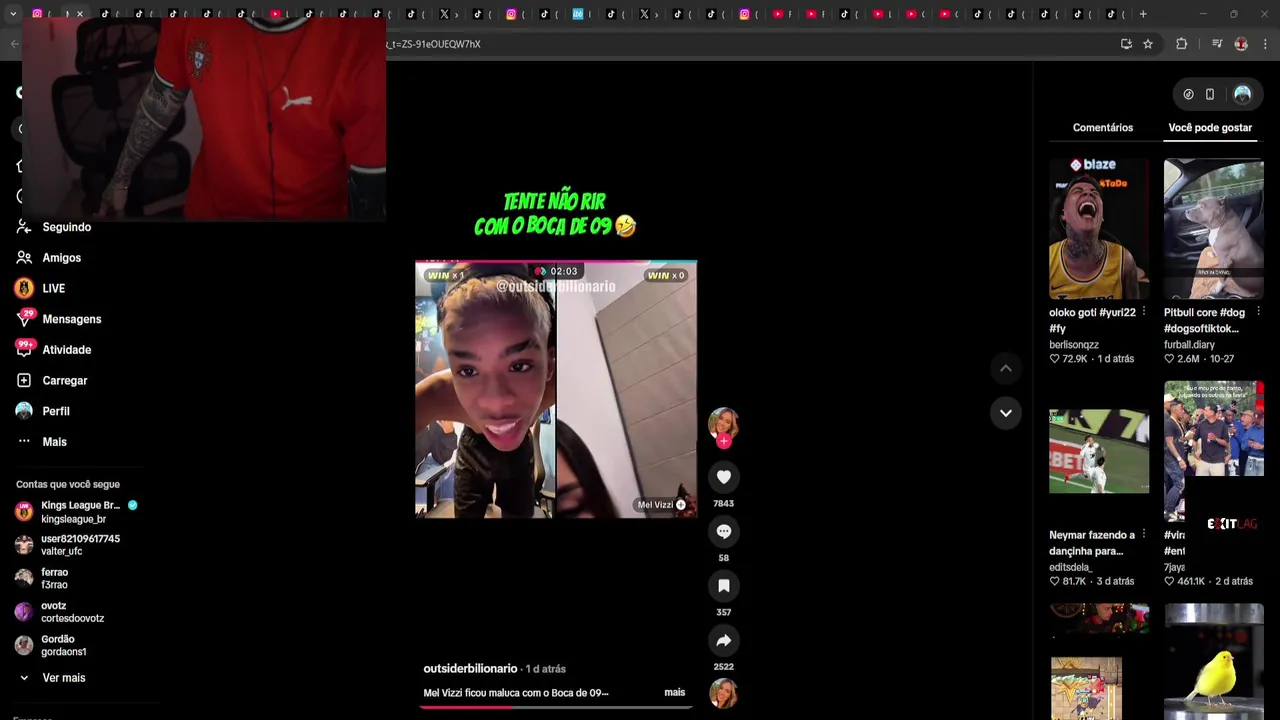
Task: Click the Mel Vizzi label on video
Action: (x=662, y=505)
